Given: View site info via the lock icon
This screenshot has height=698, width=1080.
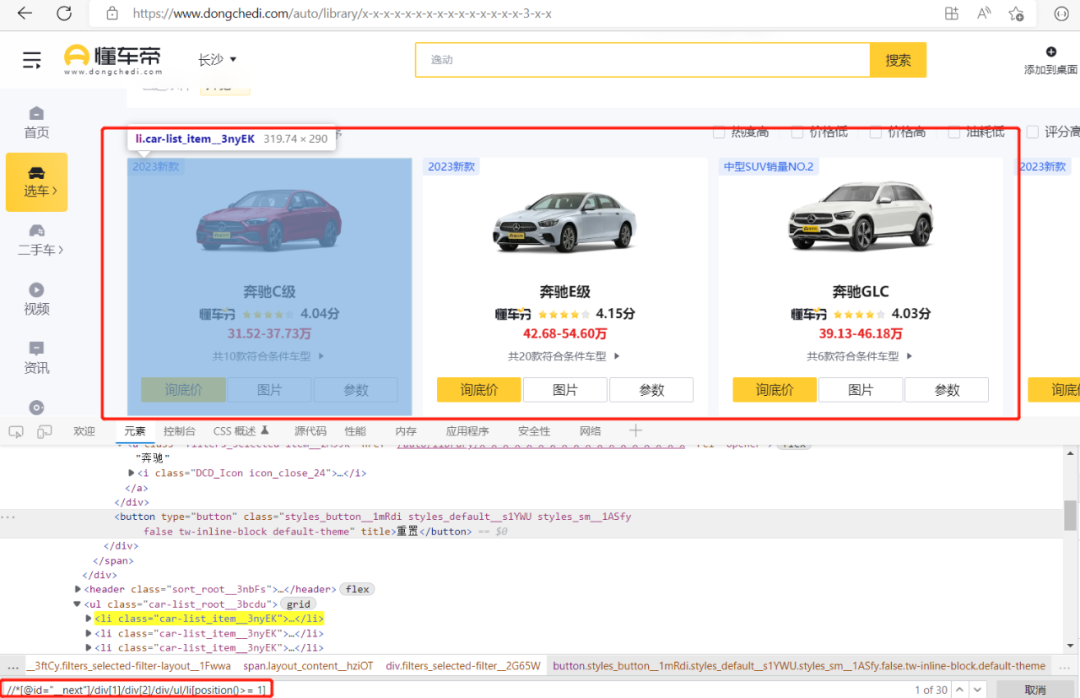Looking at the screenshot, I should pyautogui.click(x=112, y=13).
